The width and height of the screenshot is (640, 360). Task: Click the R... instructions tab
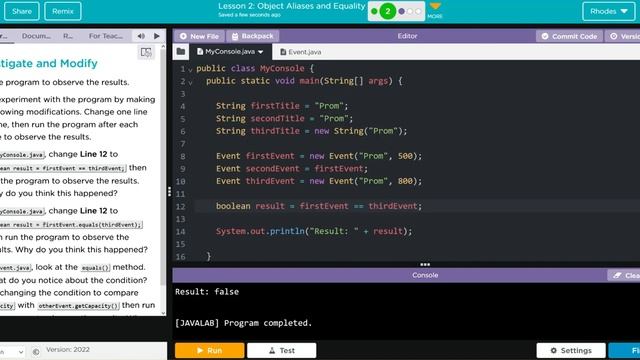pos(68,36)
